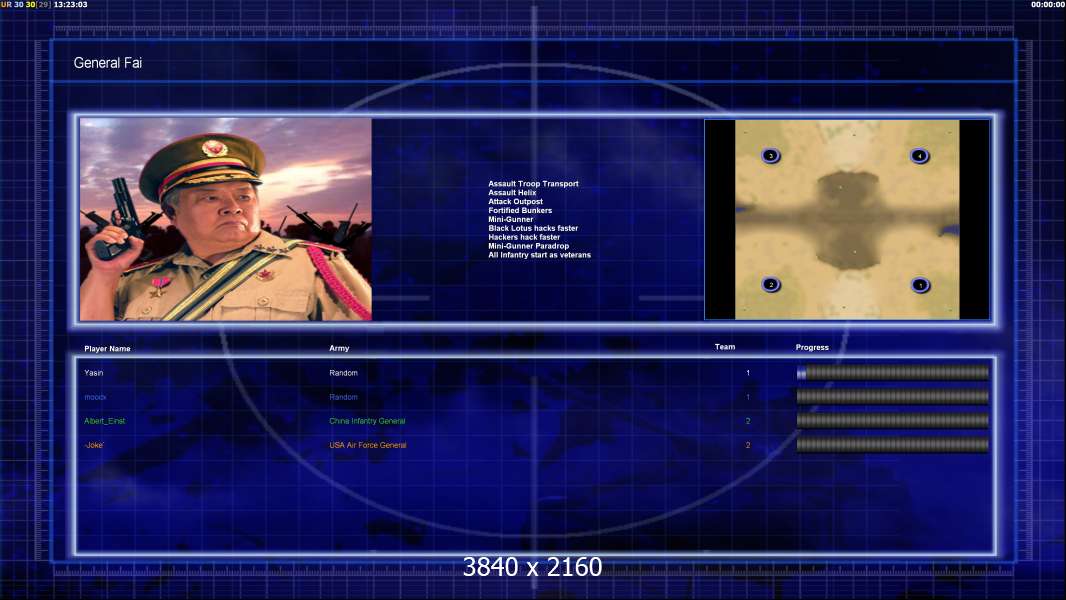
Task: Click the Yasin loading progress bar
Action: 893,372
